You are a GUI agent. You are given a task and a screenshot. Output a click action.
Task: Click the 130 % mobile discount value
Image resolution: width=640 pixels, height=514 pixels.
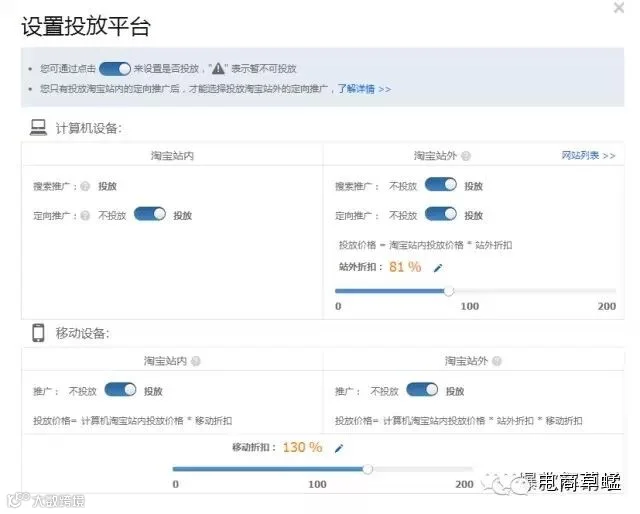click(302, 447)
